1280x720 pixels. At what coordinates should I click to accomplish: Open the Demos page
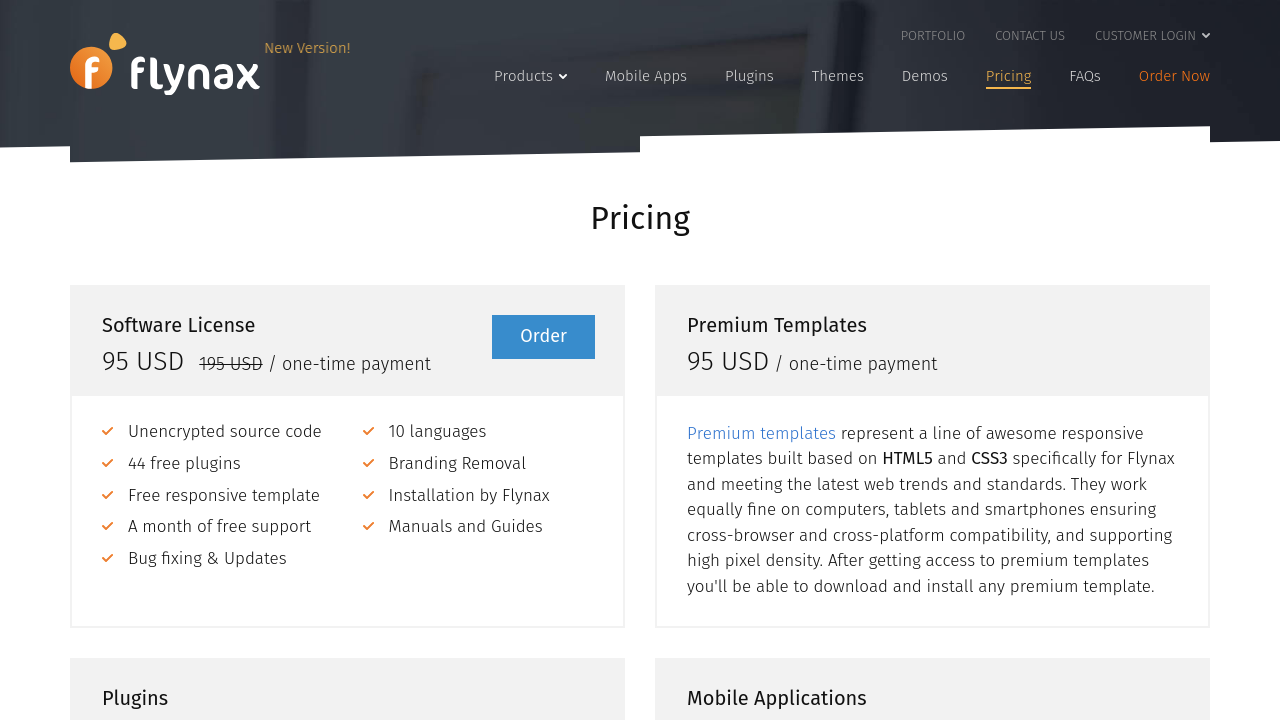coord(925,77)
